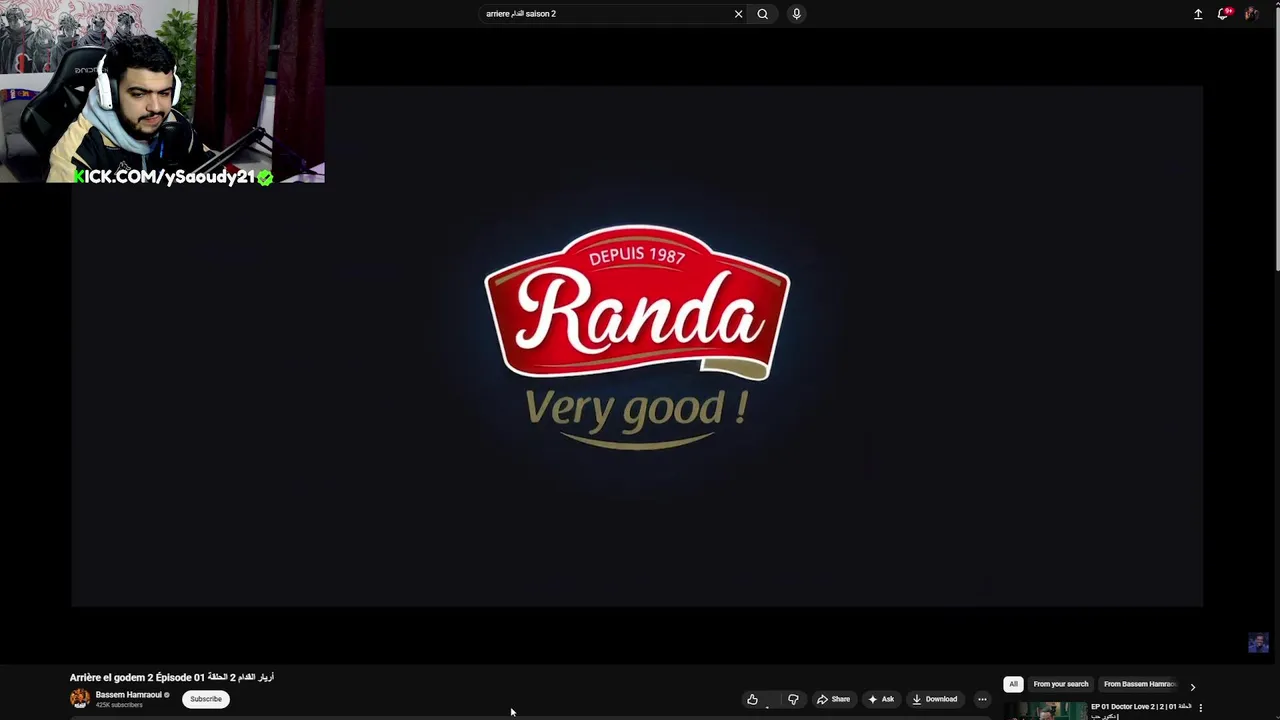Viewport: 1280px width, 720px height.
Task: Click the magnifier search button
Action: [x=763, y=14]
